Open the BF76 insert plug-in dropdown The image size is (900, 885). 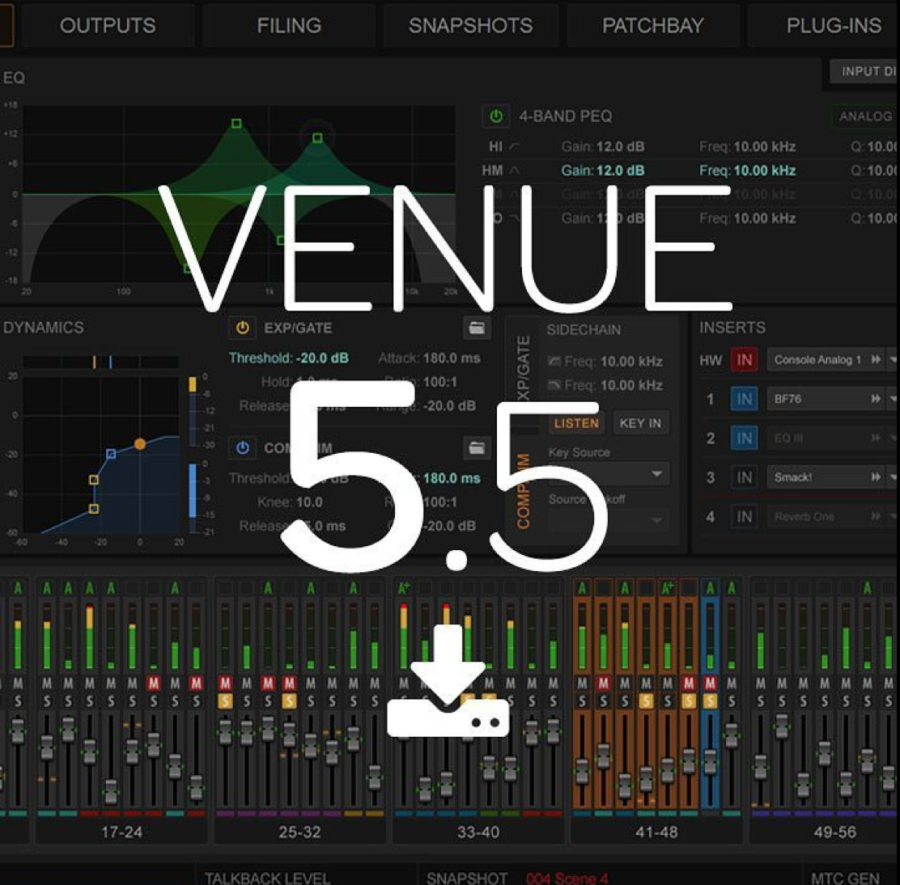(892, 399)
